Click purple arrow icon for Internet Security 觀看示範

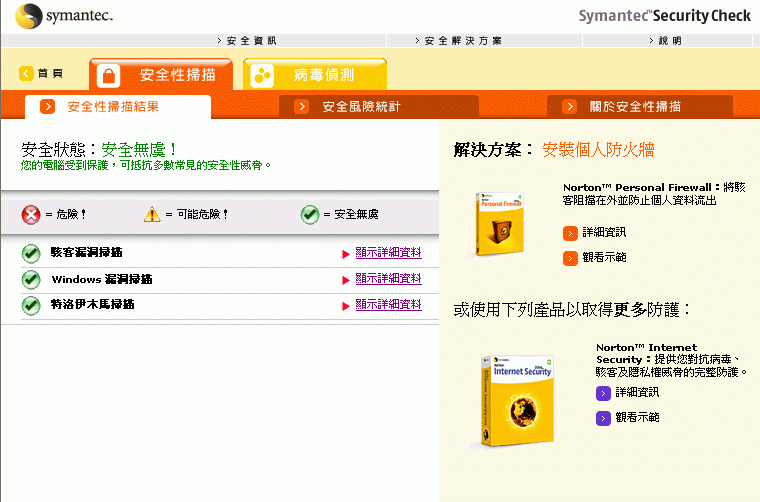pos(603,418)
